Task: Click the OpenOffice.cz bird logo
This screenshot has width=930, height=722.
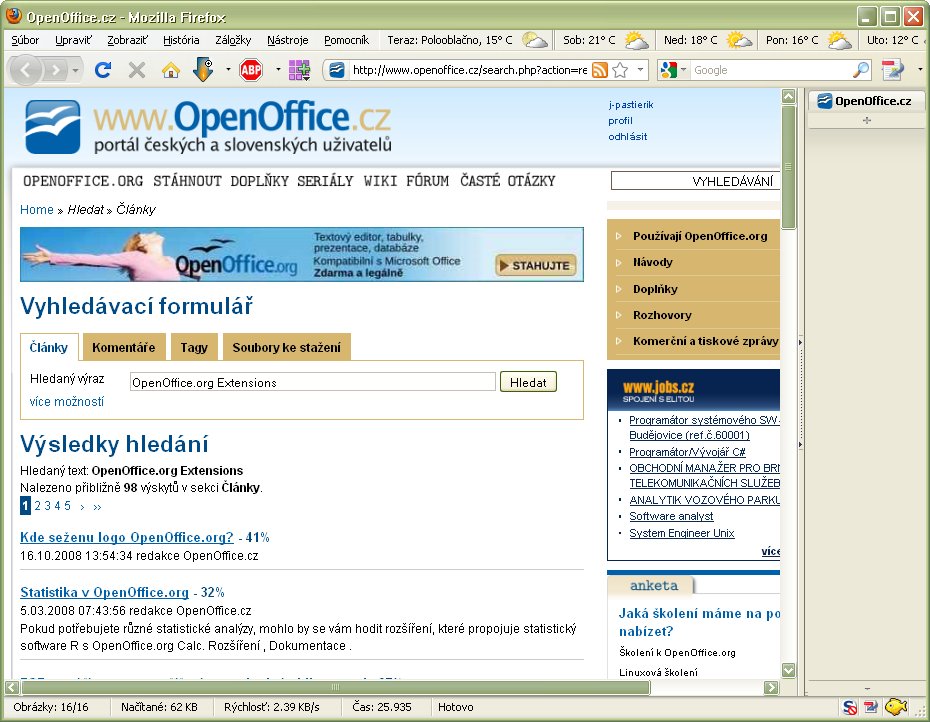Action: (53, 127)
